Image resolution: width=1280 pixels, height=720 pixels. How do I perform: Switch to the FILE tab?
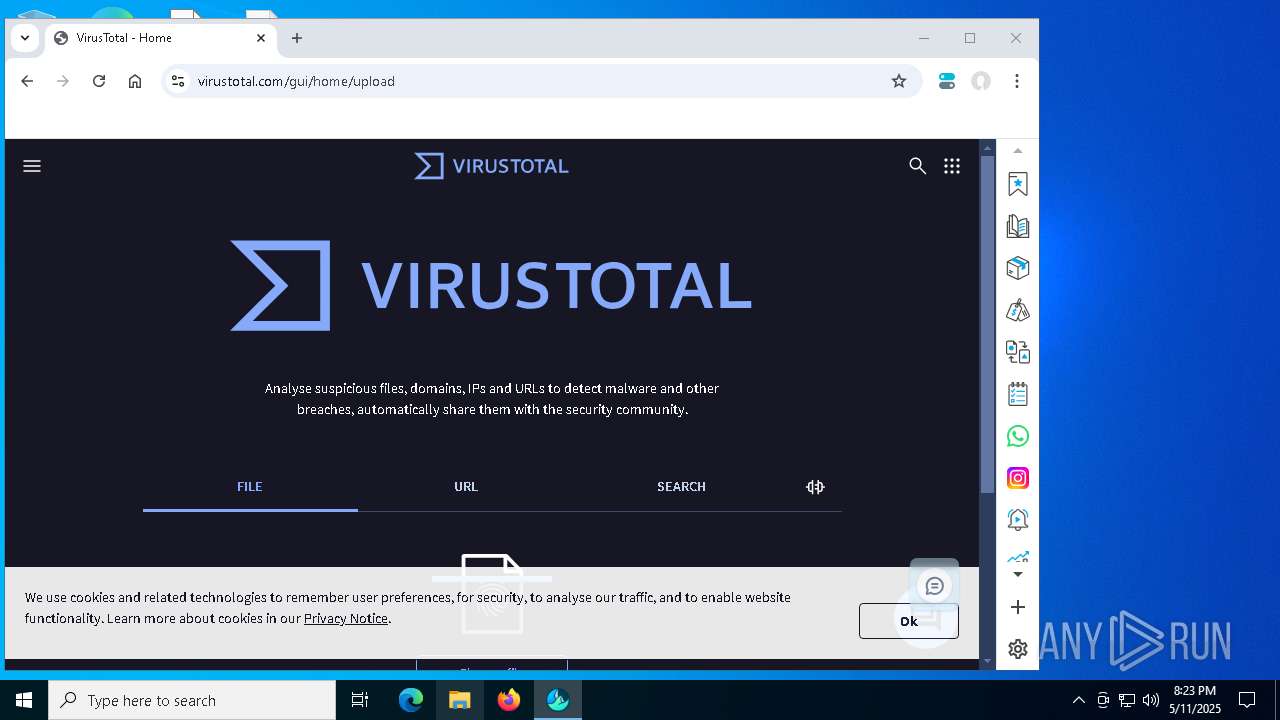(250, 487)
